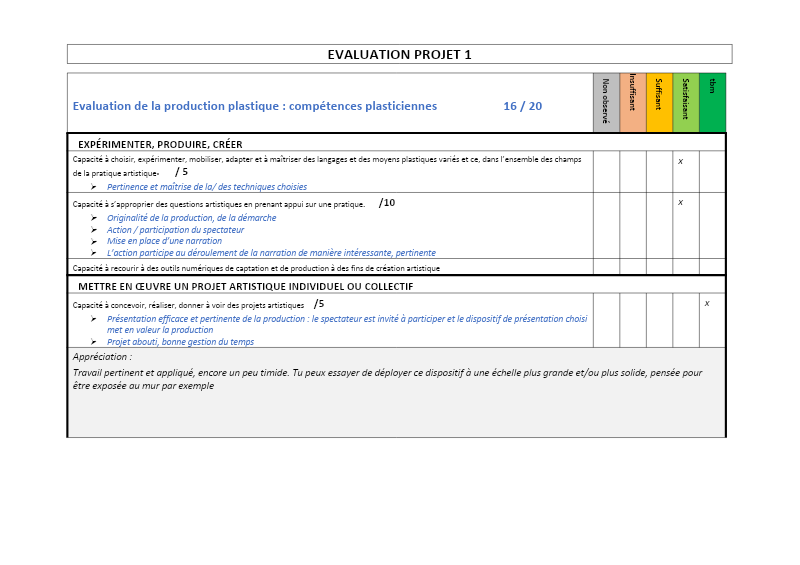The height and width of the screenshot is (565, 800).
Task: Select the "METTRE EN ŒUVRE UN PROJET ARTISTIQUE" header
Action: tap(245, 286)
